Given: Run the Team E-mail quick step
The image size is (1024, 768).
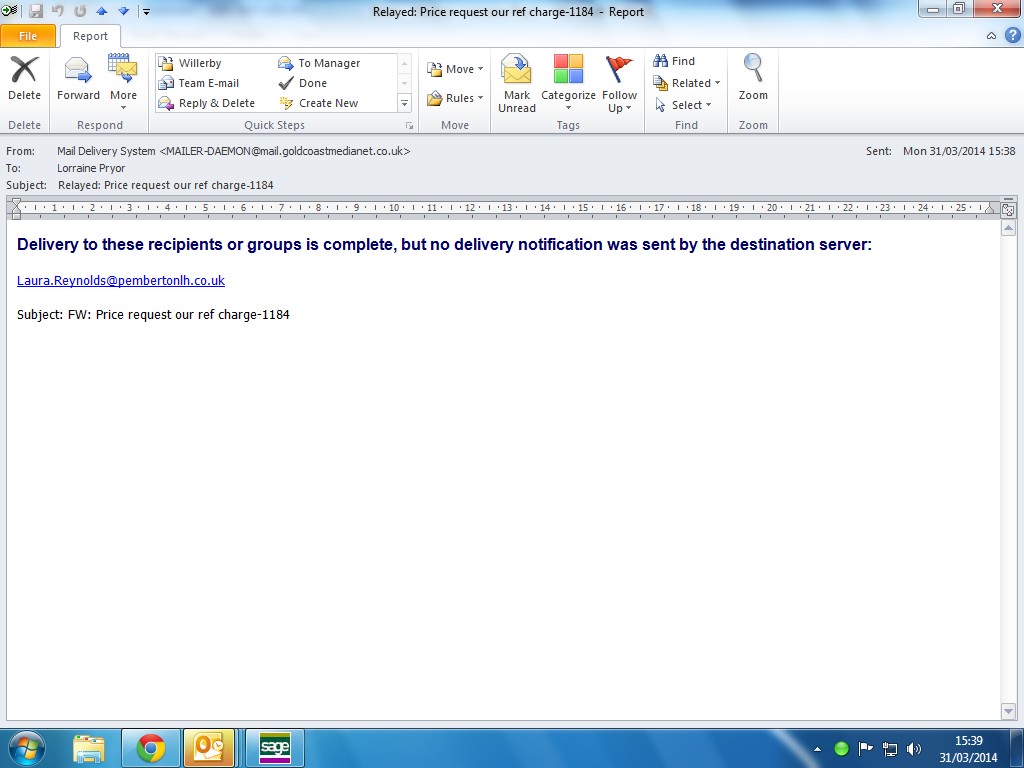Looking at the screenshot, I should point(199,83).
